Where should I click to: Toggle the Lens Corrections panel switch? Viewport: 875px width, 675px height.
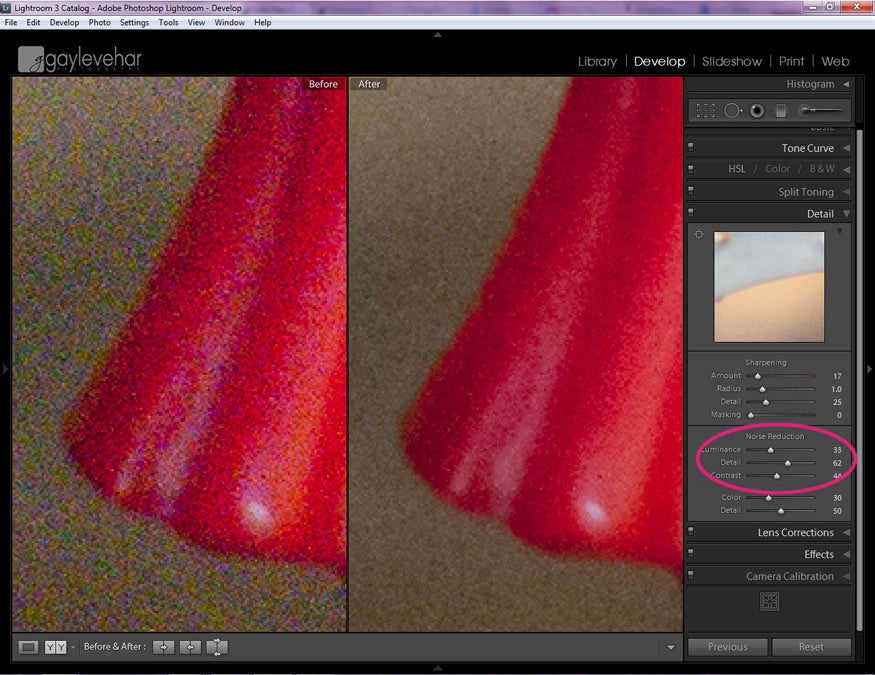pyautogui.click(x=691, y=533)
